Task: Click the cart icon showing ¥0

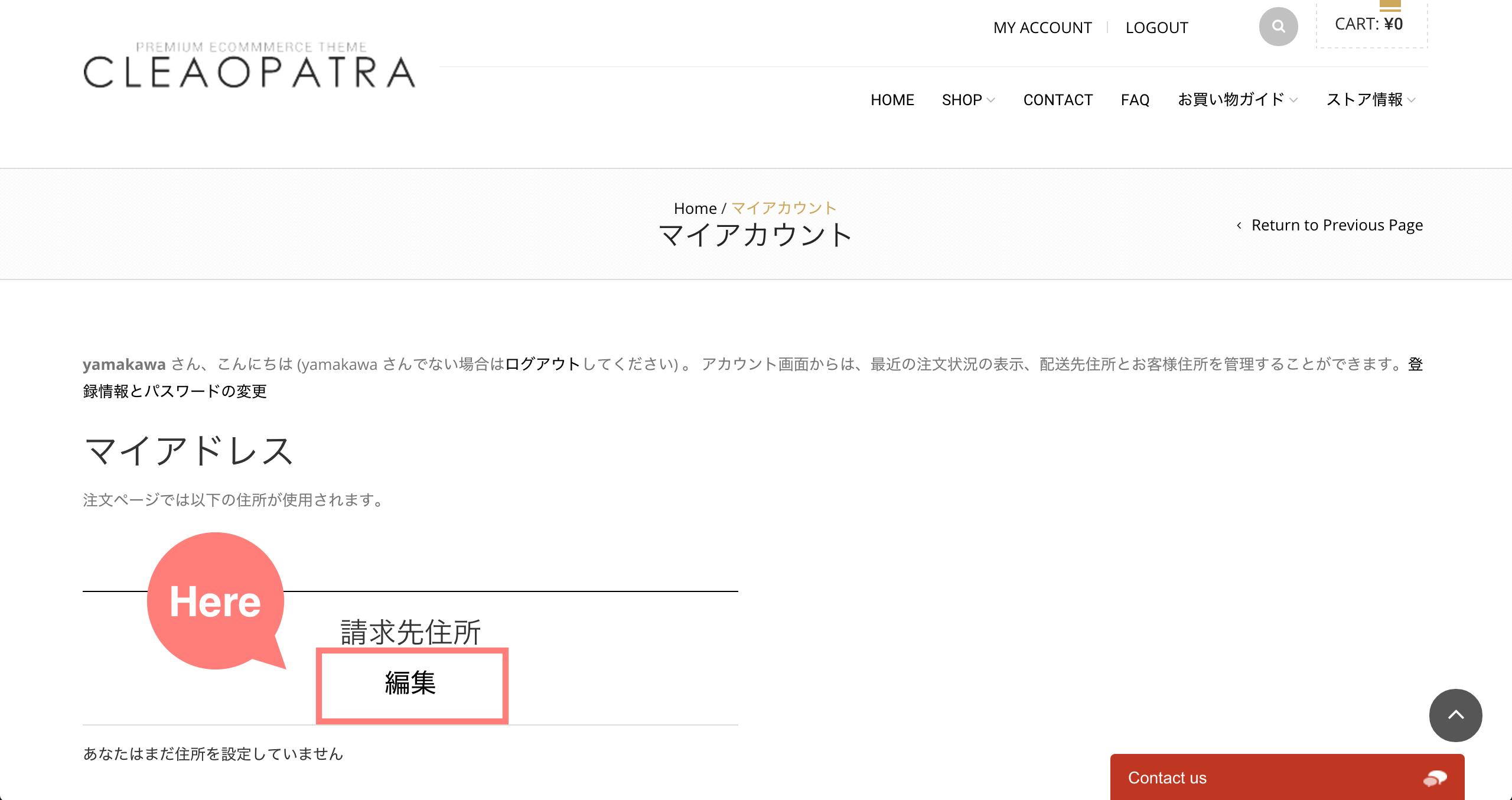Action: coord(1371,22)
